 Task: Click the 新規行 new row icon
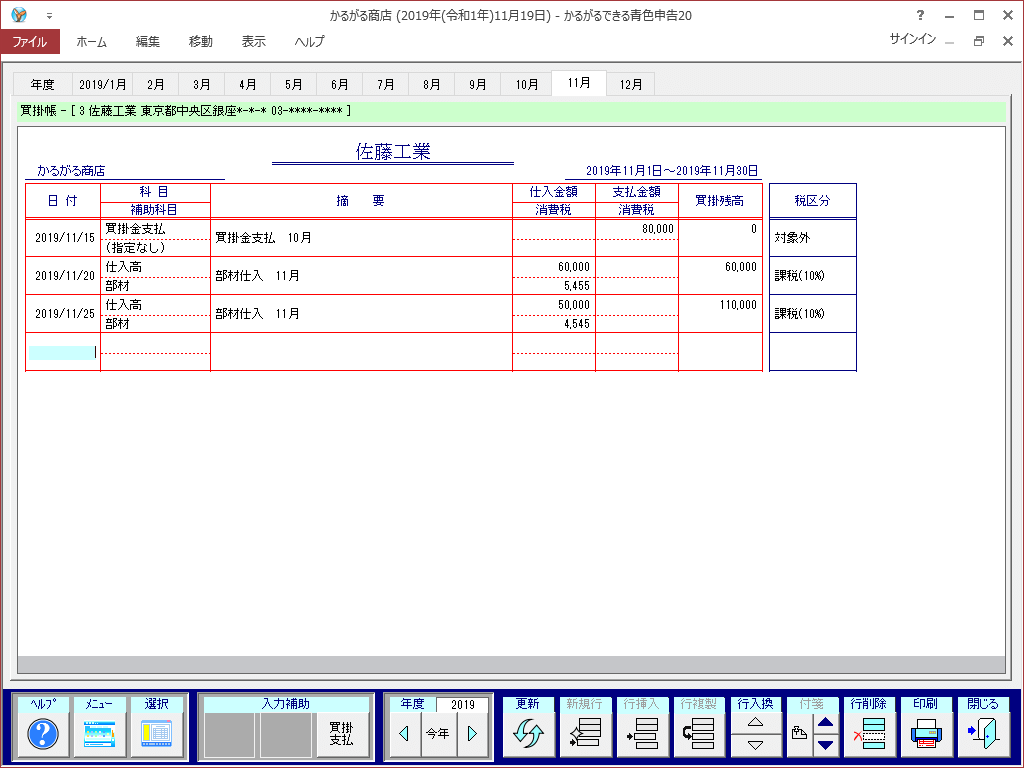(584, 733)
